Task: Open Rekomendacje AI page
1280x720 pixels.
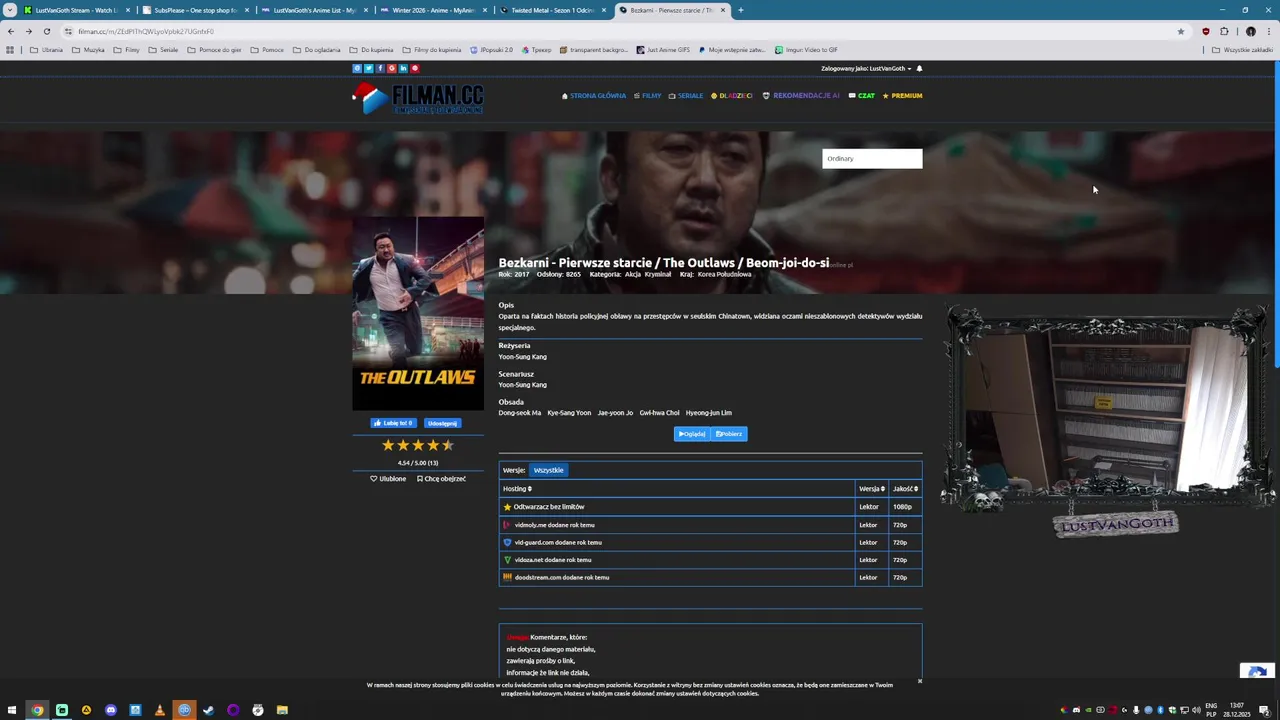Action: point(801,96)
